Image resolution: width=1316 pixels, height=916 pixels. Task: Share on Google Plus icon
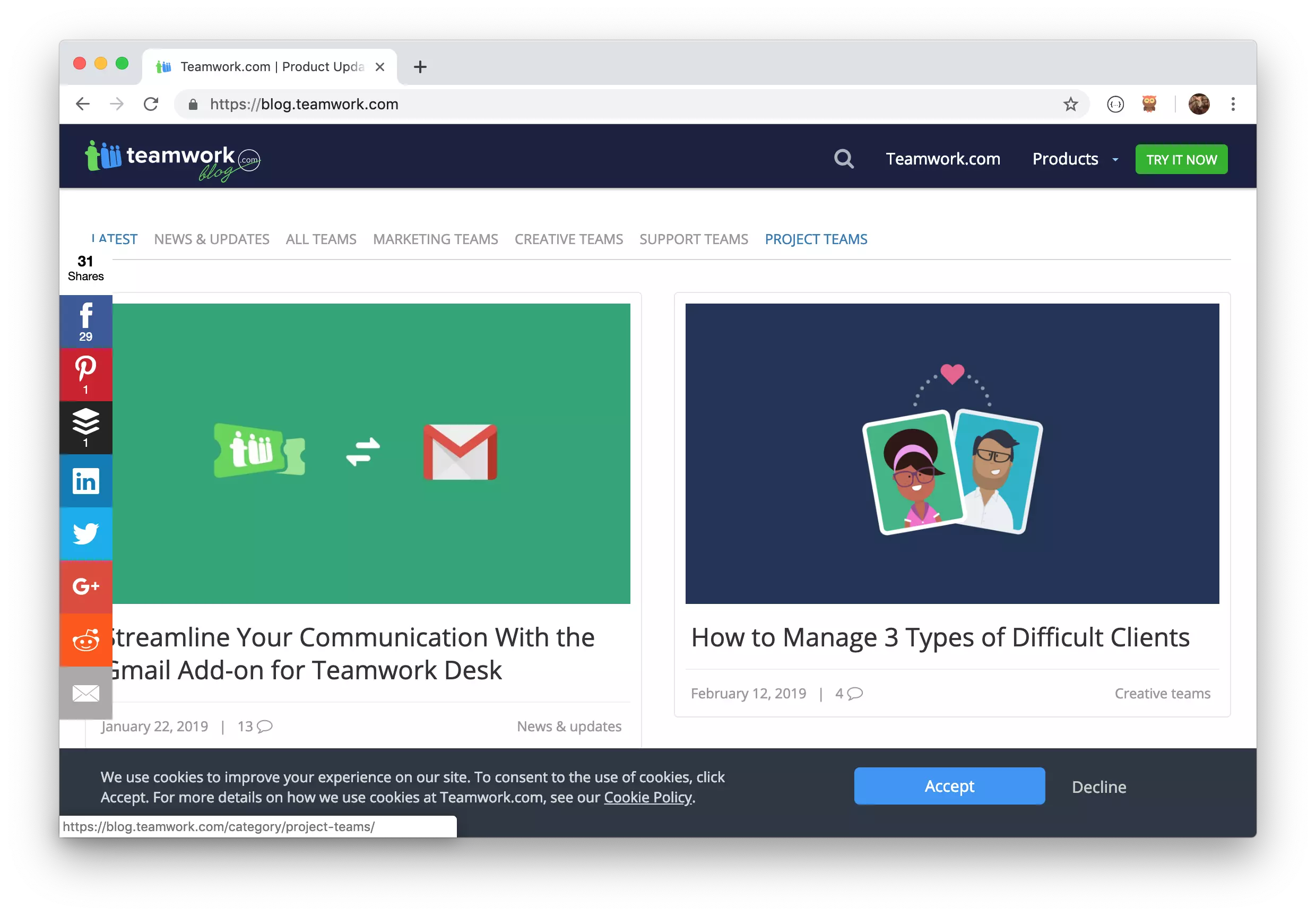click(85, 586)
